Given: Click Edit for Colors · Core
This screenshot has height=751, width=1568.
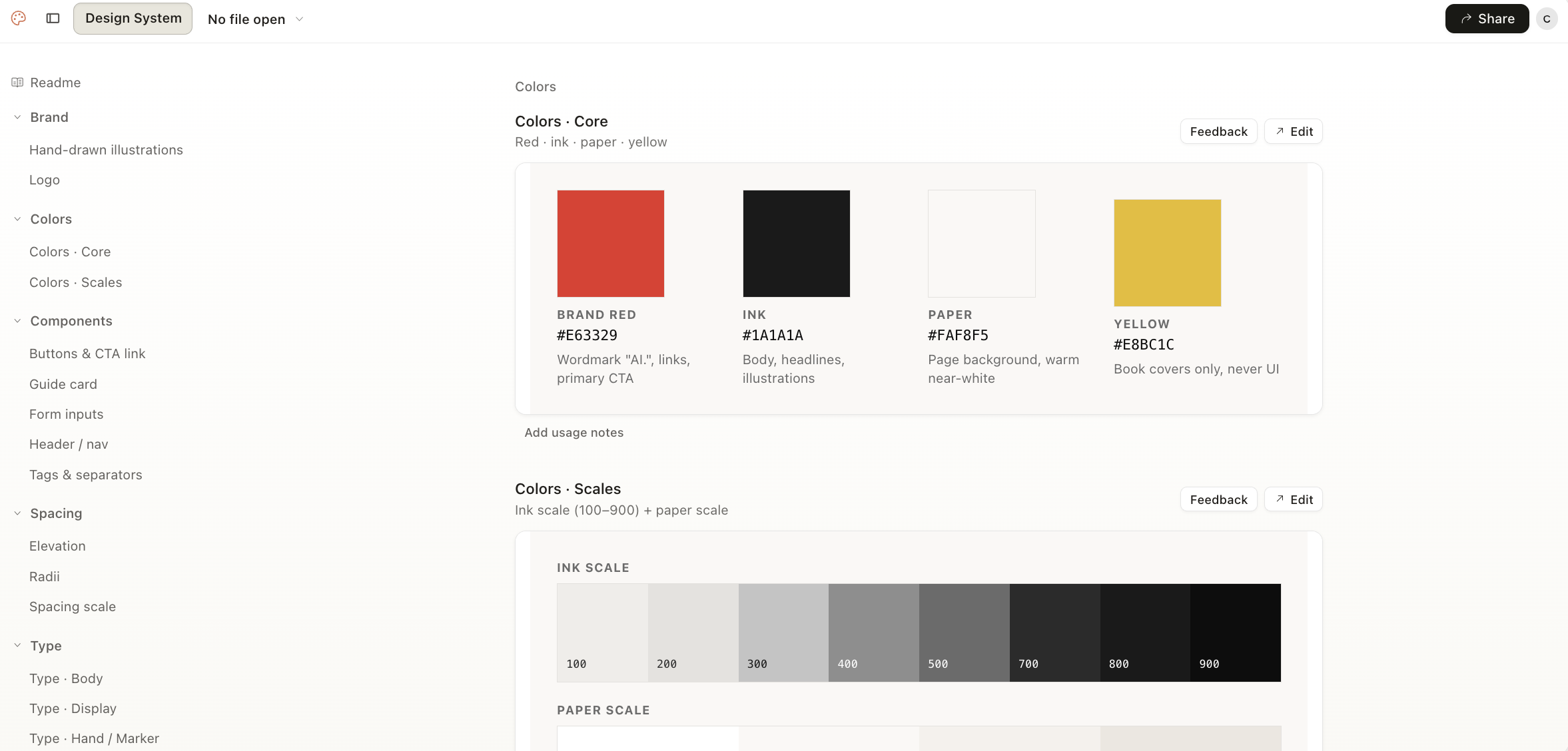Looking at the screenshot, I should pos(1294,131).
